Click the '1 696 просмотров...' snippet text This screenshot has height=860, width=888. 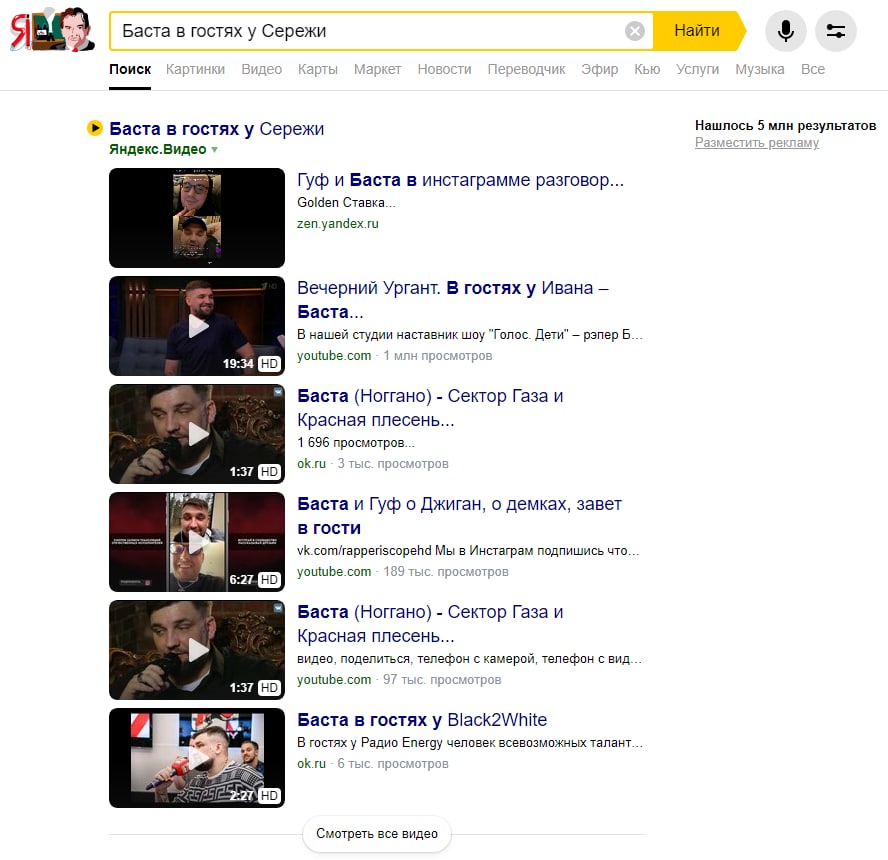(x=356, y=443)
